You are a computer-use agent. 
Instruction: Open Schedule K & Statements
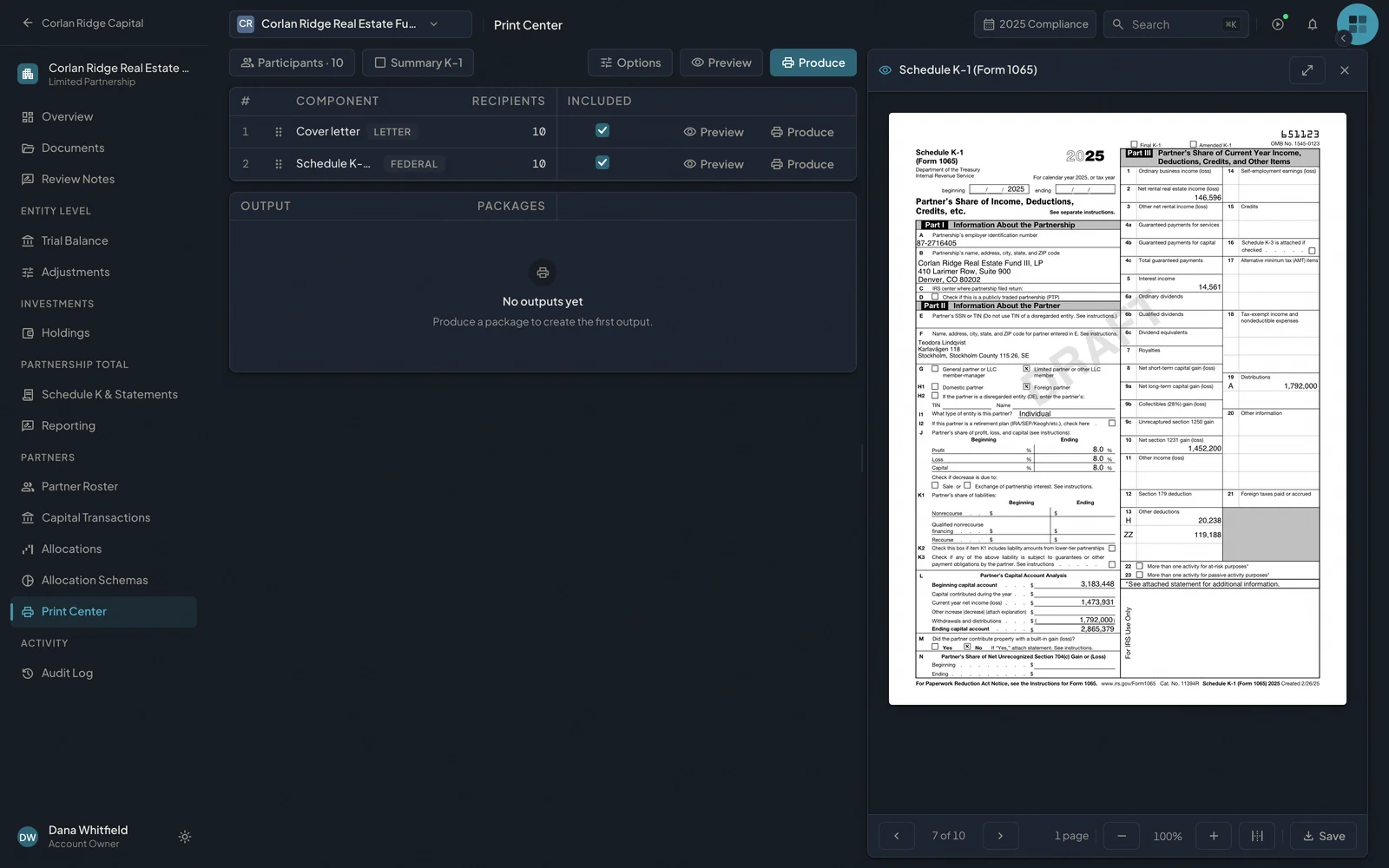tap(104, 395)
